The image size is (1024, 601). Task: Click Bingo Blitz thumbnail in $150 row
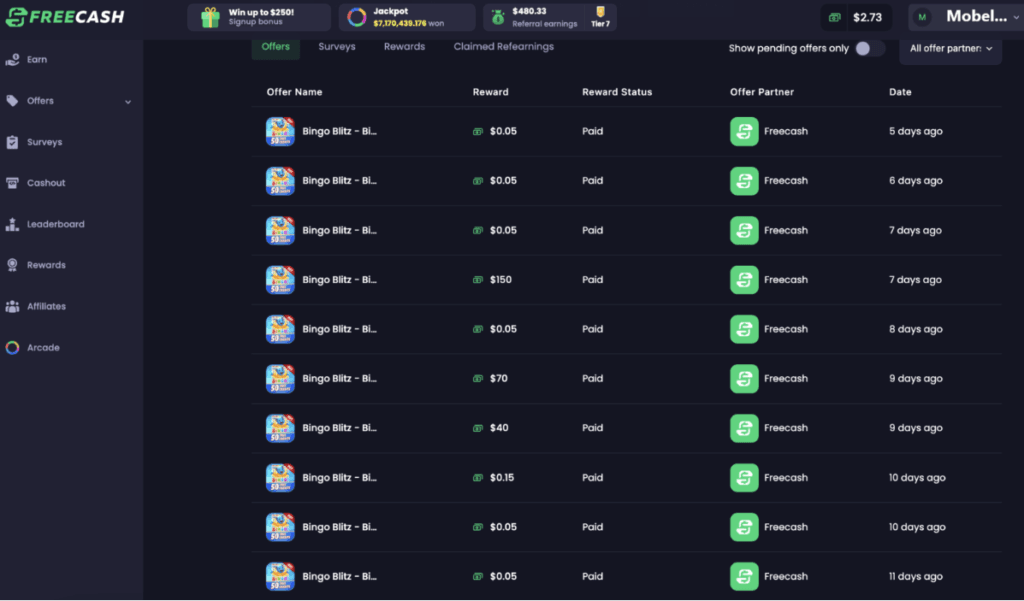click(x=280, y=280)
